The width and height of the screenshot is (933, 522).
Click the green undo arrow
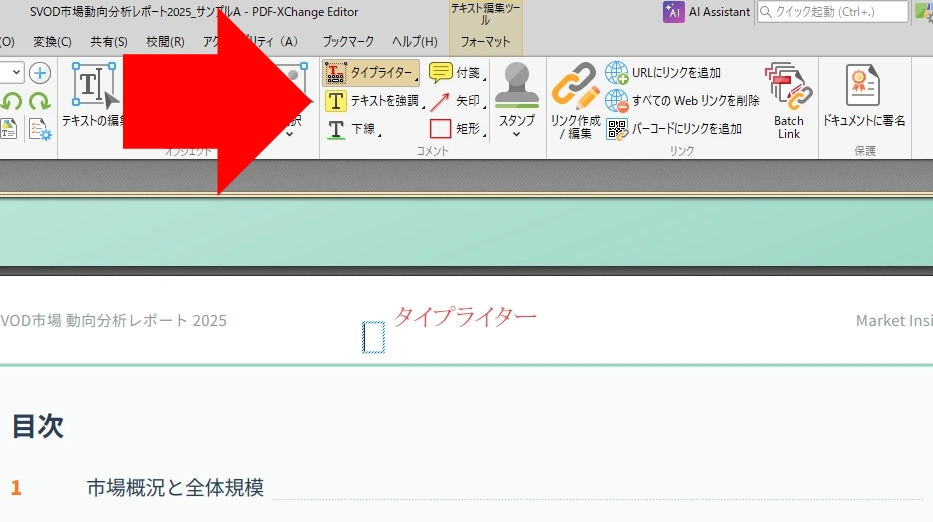(x=11, y=101)
